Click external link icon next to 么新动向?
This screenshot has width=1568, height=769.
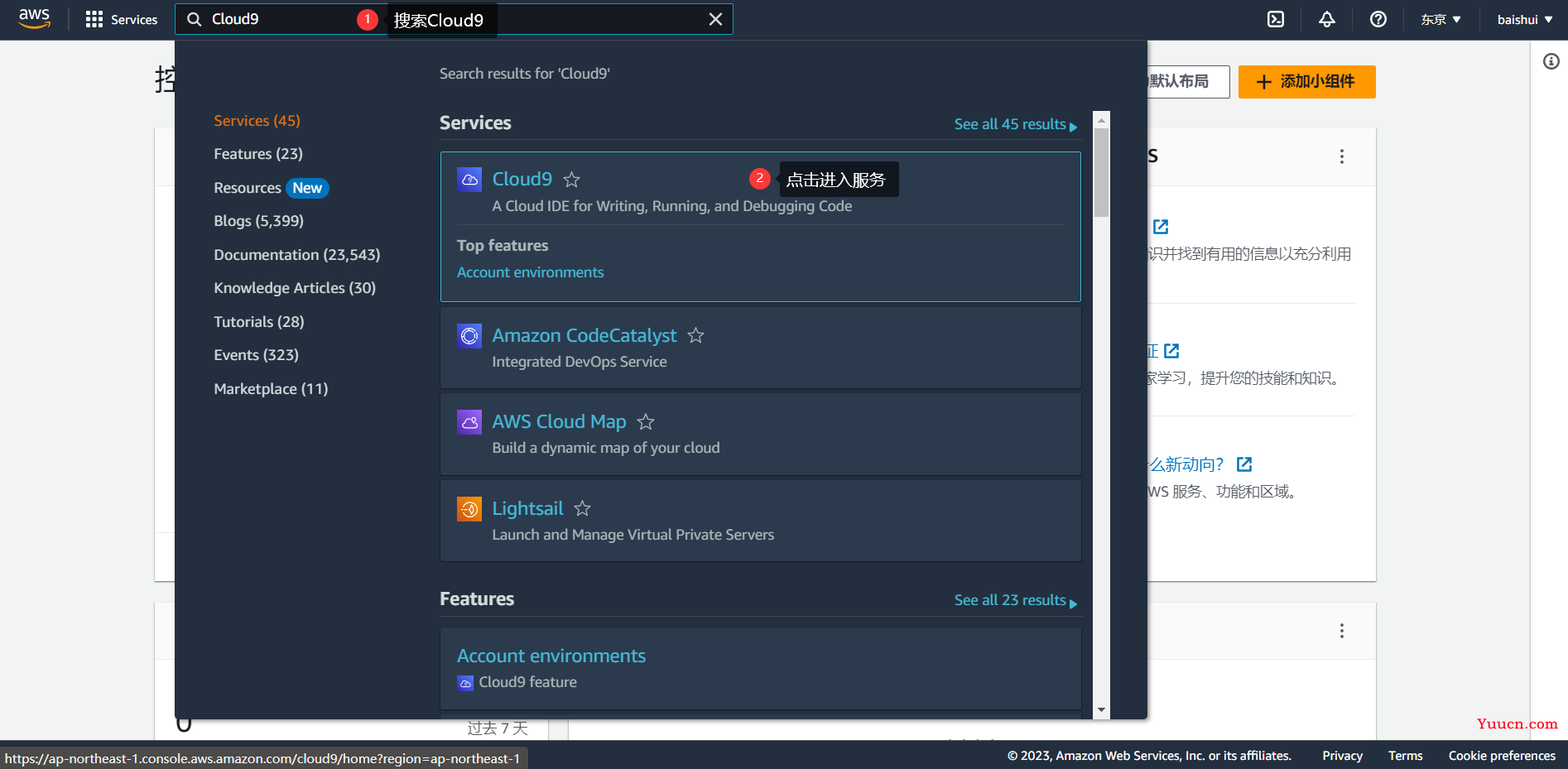[1244, 464]
